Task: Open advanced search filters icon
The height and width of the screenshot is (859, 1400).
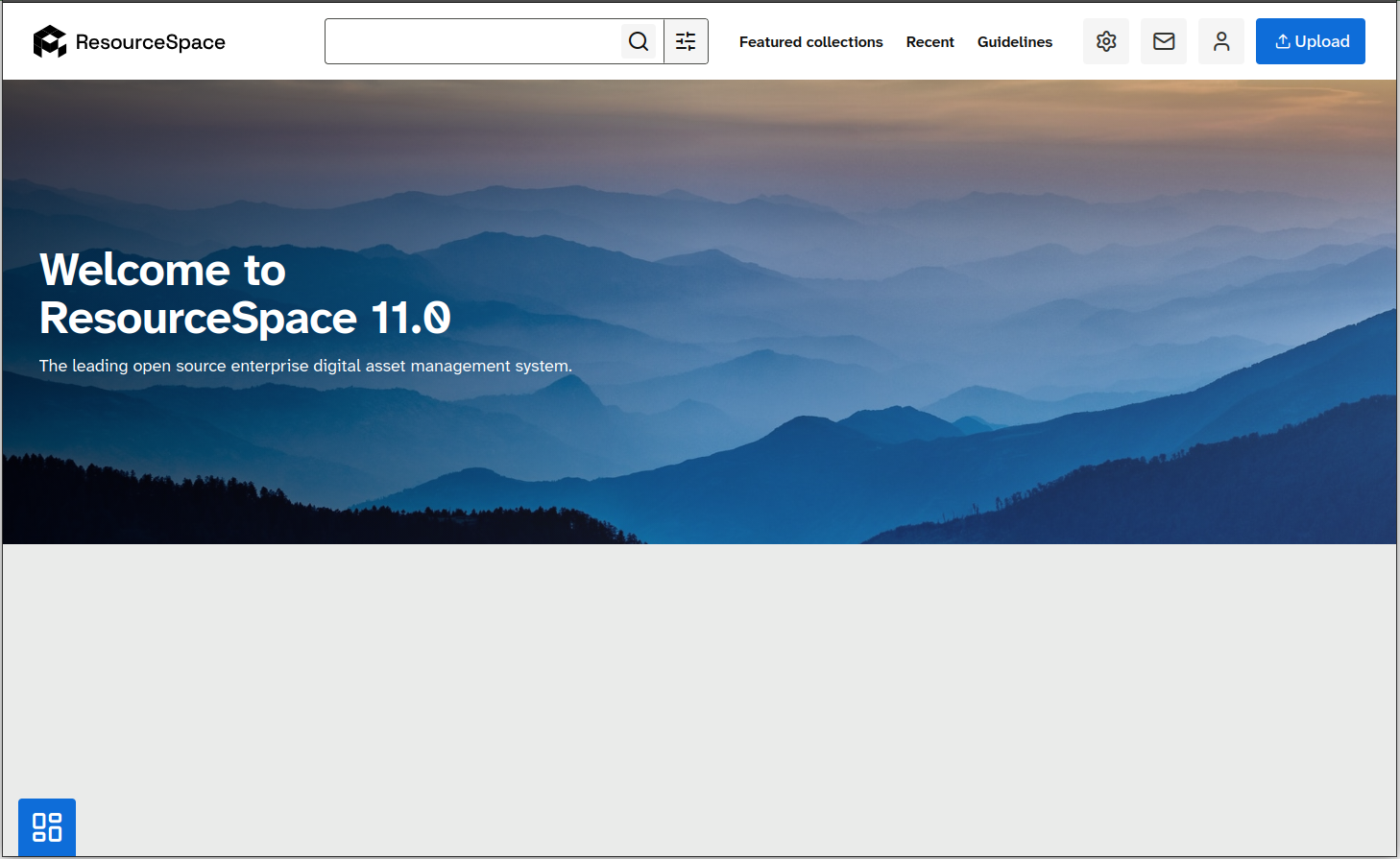Action: coord(686,41)
